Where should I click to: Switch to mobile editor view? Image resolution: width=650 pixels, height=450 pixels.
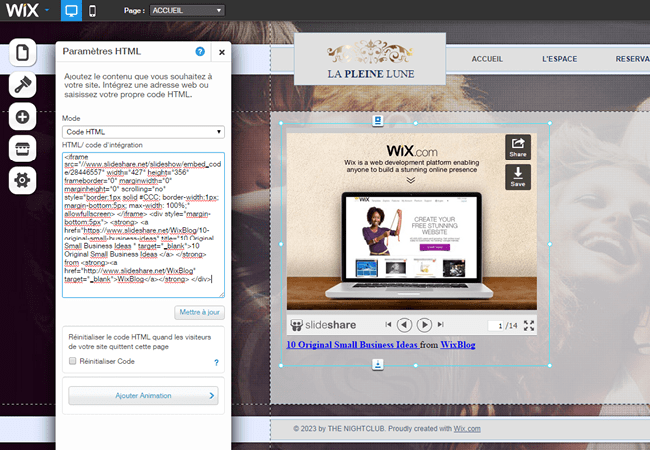[92, 11]
